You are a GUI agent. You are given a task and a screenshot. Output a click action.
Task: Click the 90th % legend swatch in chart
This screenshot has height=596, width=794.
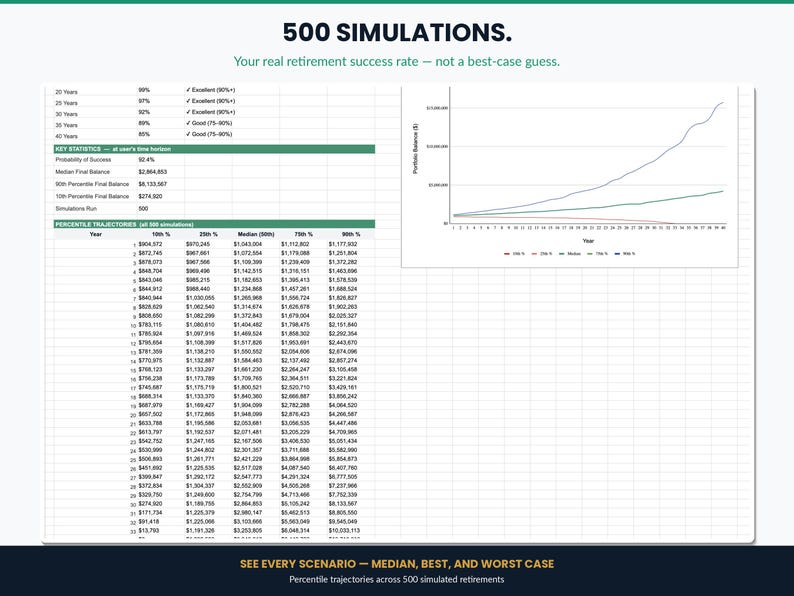[x=617, y=254]
